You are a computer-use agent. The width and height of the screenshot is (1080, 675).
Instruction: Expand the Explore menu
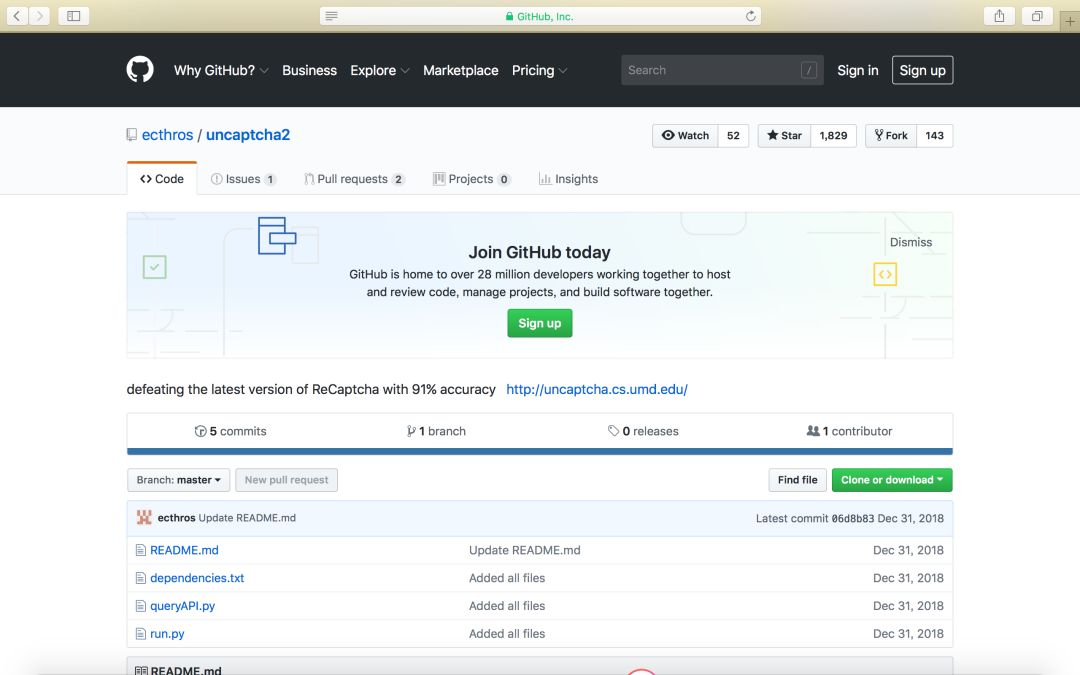coord(380,70)
